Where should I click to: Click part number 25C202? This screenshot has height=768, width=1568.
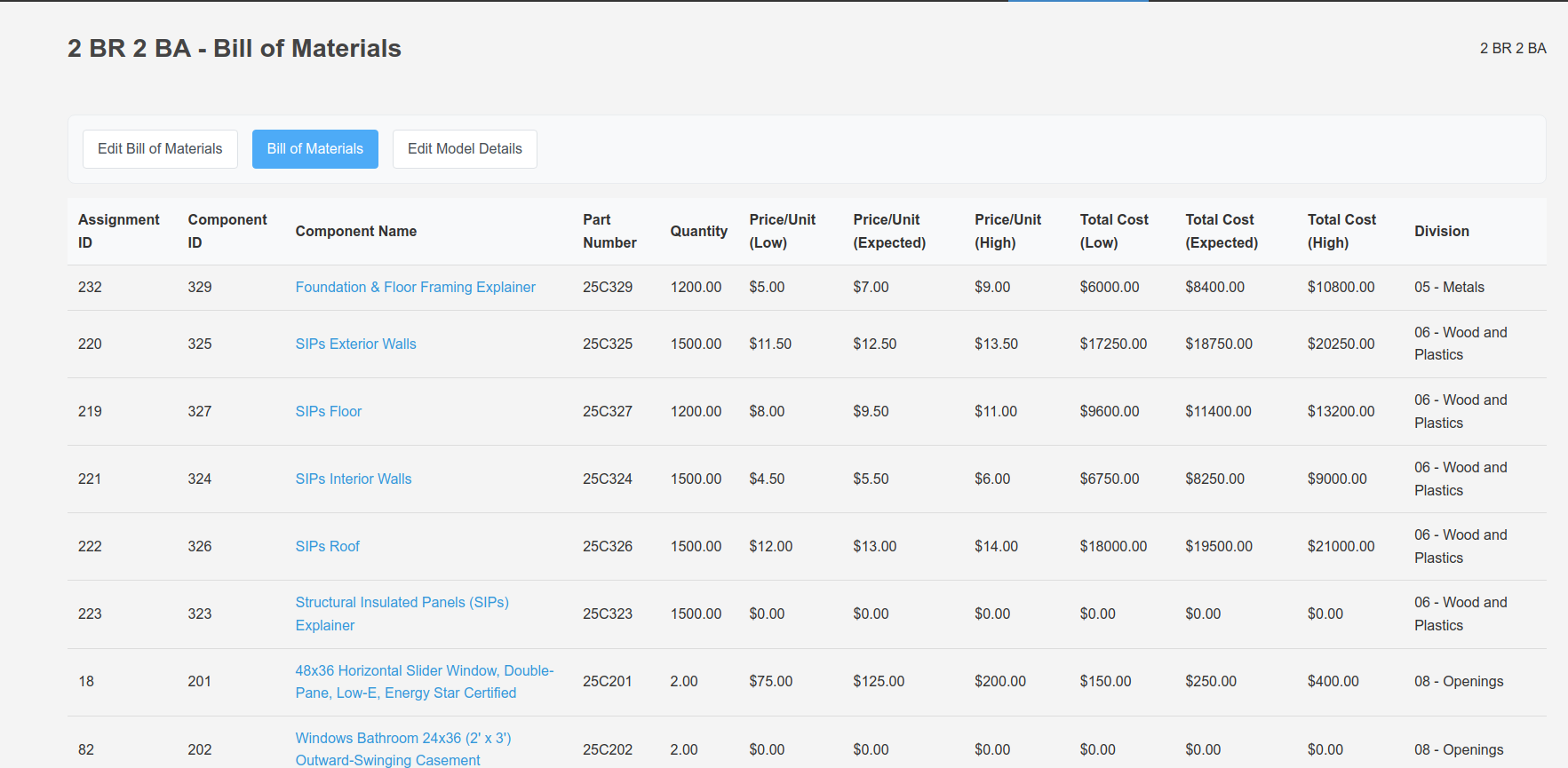pos(608,750)
